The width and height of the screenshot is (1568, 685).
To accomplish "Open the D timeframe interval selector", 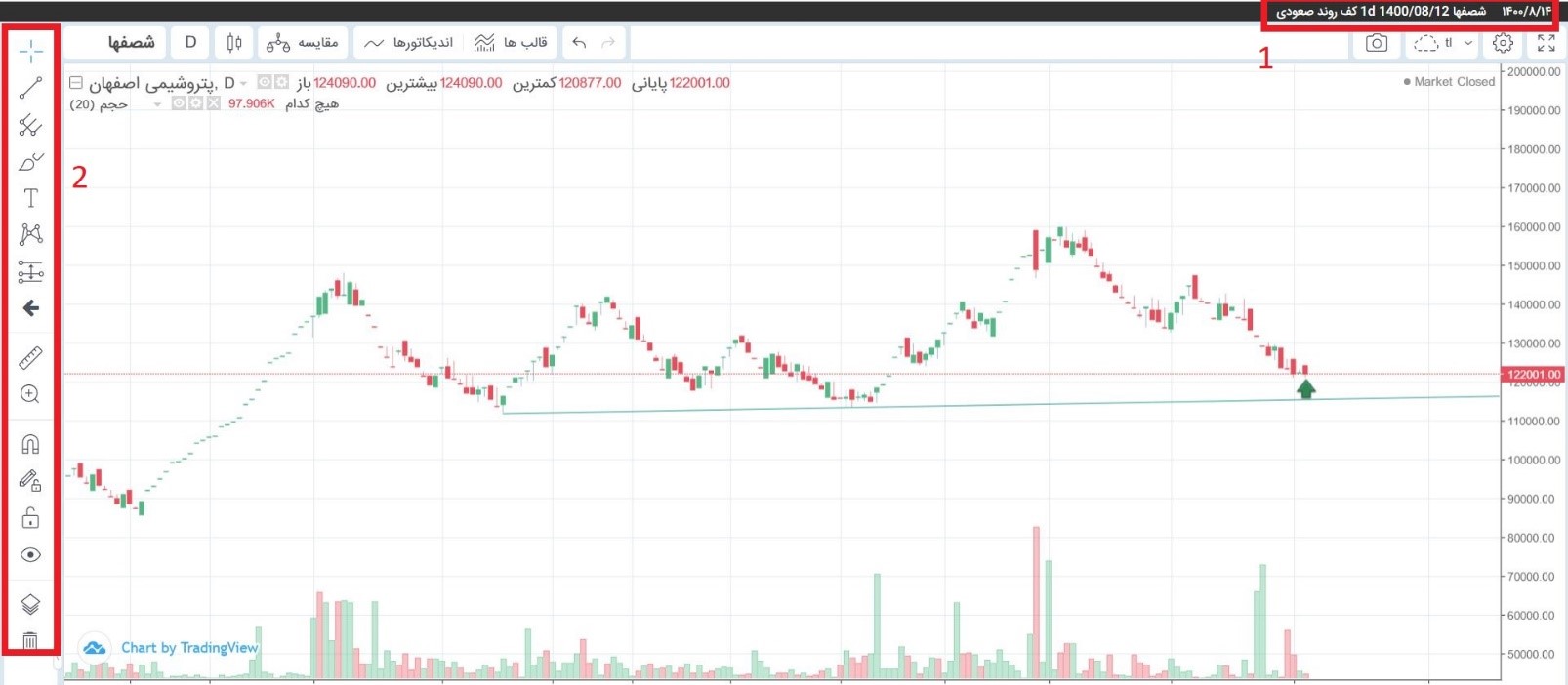I will (190, 43).
